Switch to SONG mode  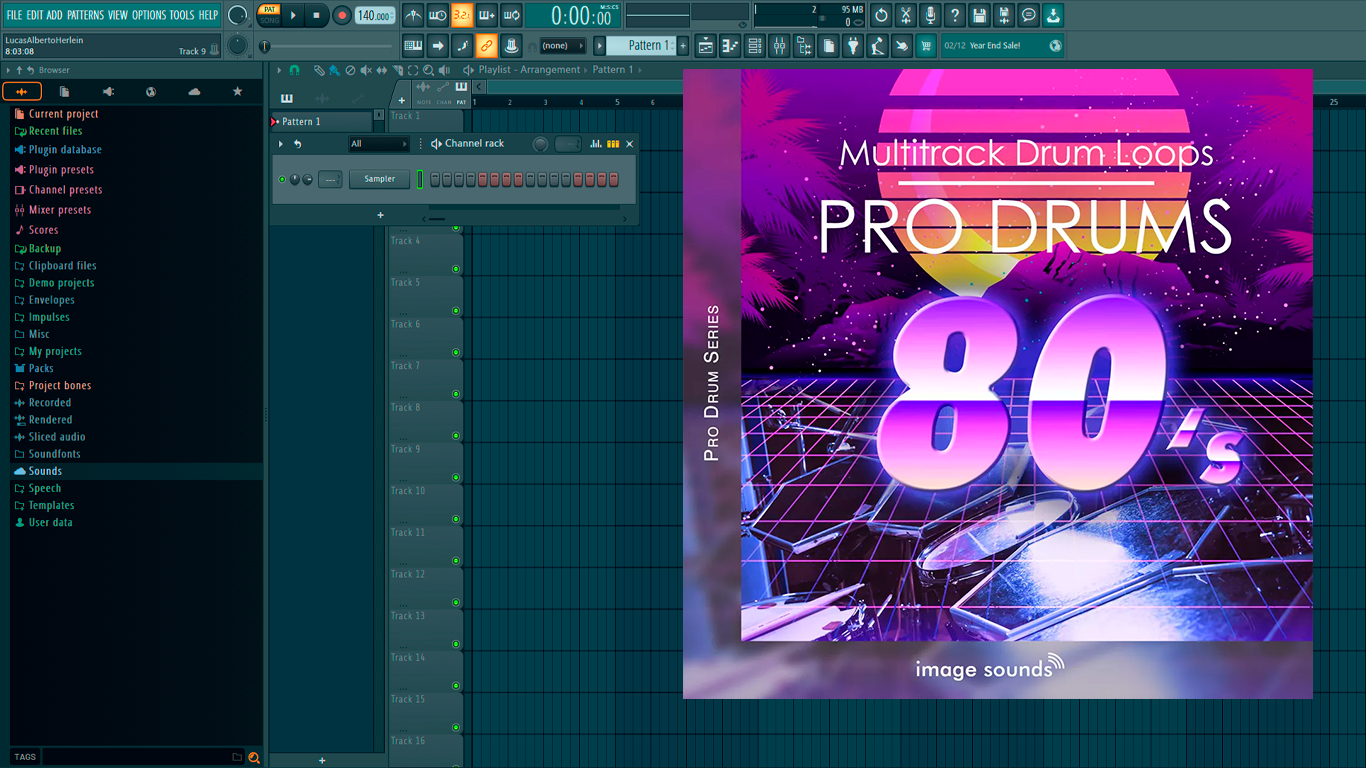269,20
